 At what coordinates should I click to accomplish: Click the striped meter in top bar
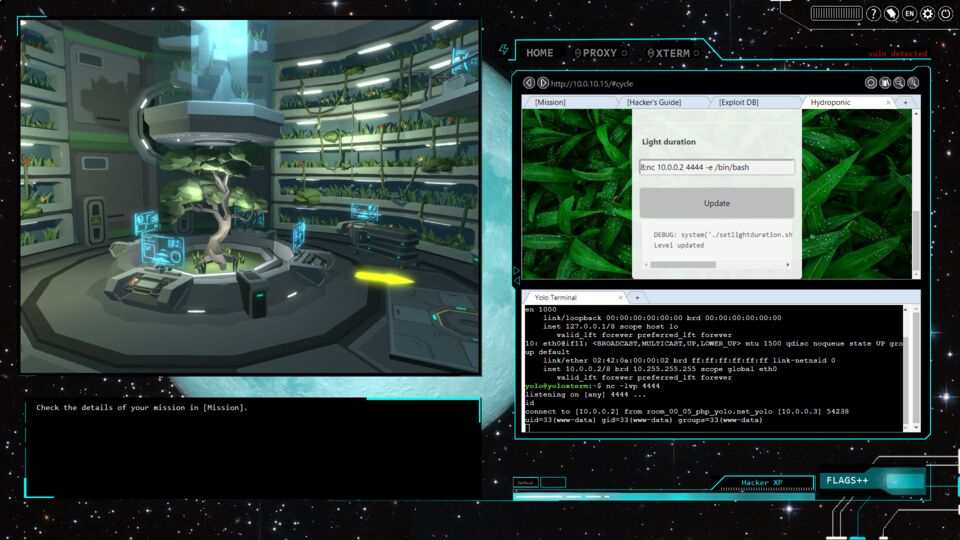pos(836,13)
